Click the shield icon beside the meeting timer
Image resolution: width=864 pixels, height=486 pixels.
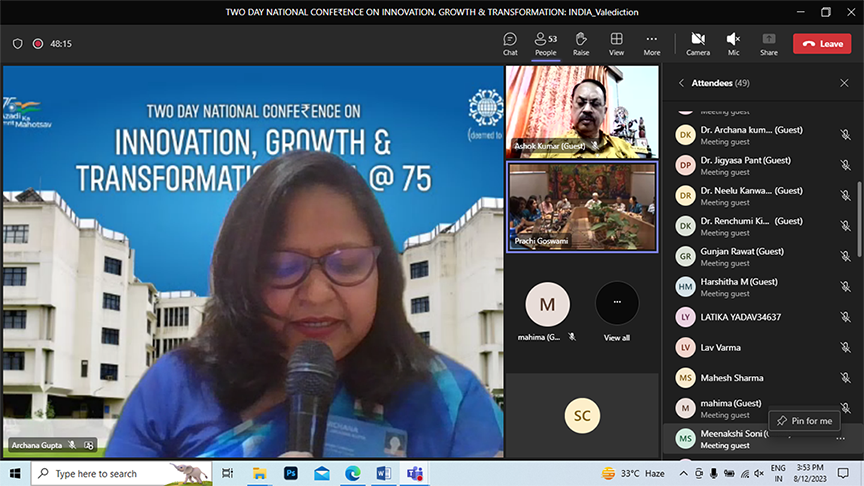tap(17, 44)
